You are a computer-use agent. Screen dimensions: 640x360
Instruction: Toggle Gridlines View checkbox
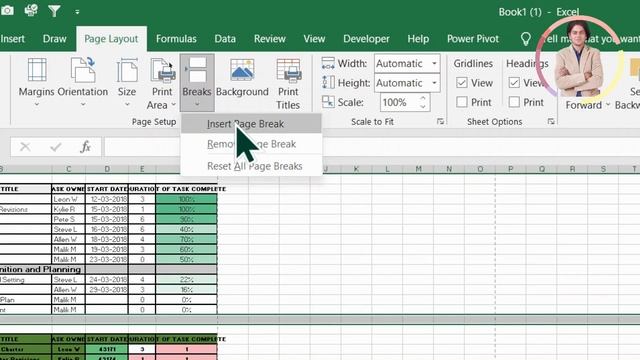click(x=462, y=83)
